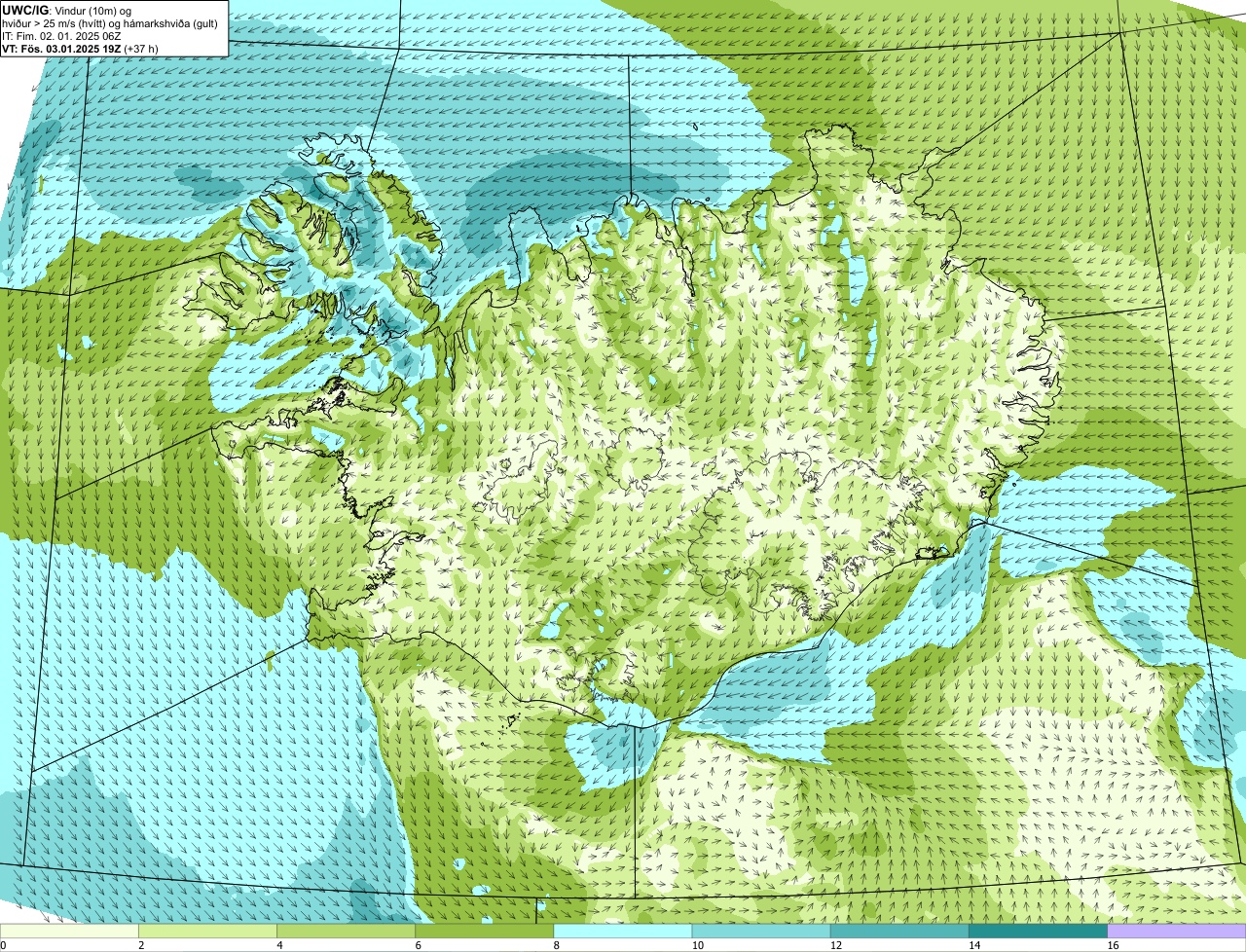Click the "UWC/IG: Vindur (10m) og" title line
Screen dimensions: 1246x952
pyautogui.click(x=67, y=10)
